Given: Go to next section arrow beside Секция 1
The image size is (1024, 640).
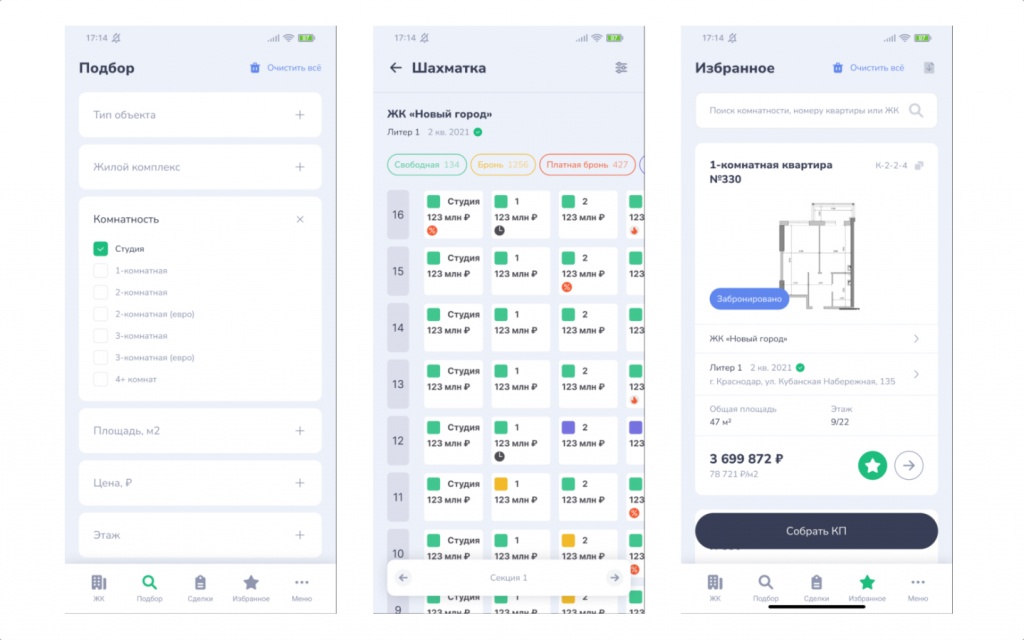Looking at the screenshot, I should tap(614, 577).
